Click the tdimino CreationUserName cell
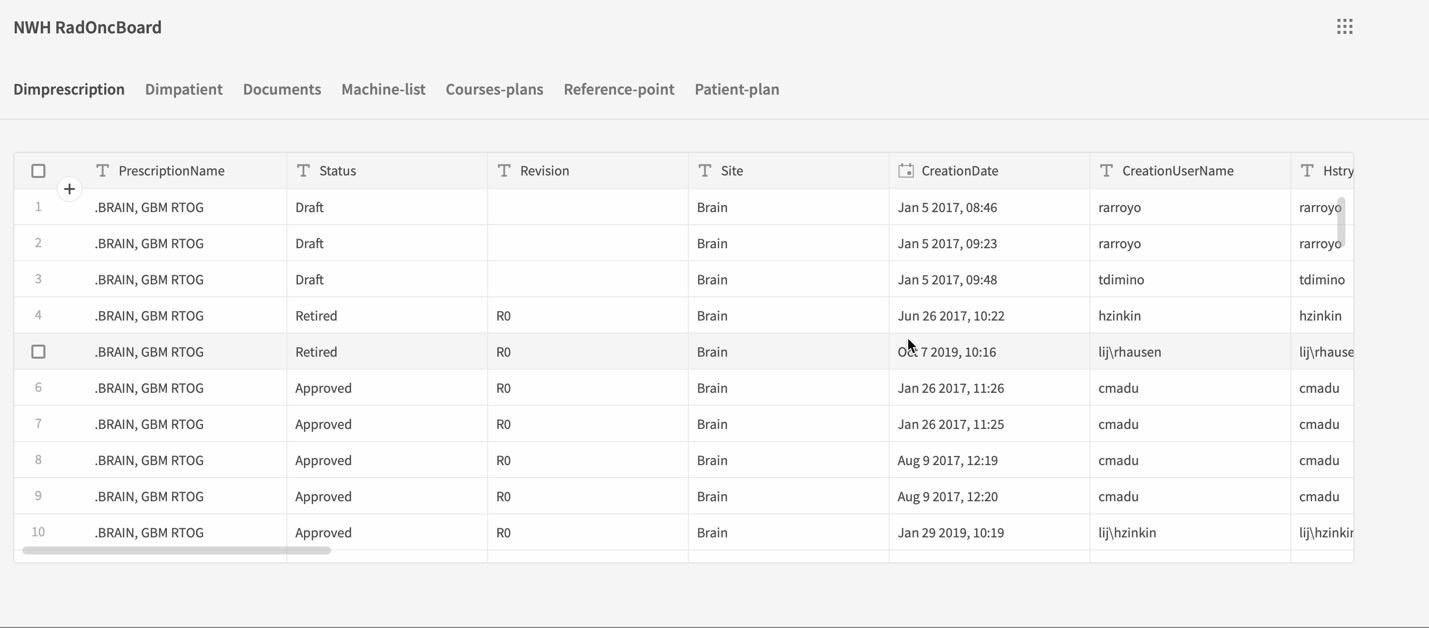The width and height of the screenshot is (1429, 628). [x=1121, y=280]
